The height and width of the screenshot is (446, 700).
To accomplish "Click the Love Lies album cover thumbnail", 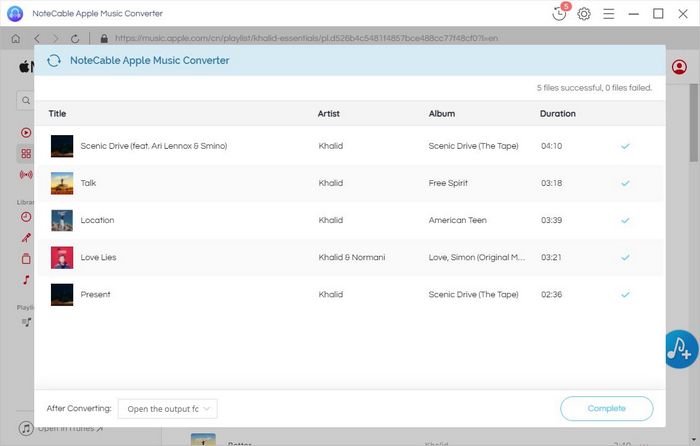I will click(62, 257).
